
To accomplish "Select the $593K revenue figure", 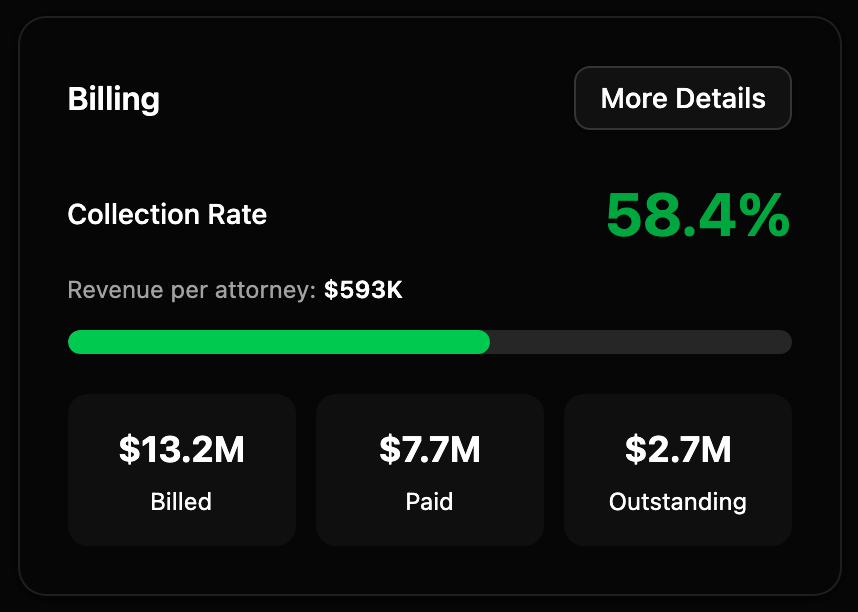I will (x=362, y=290).
